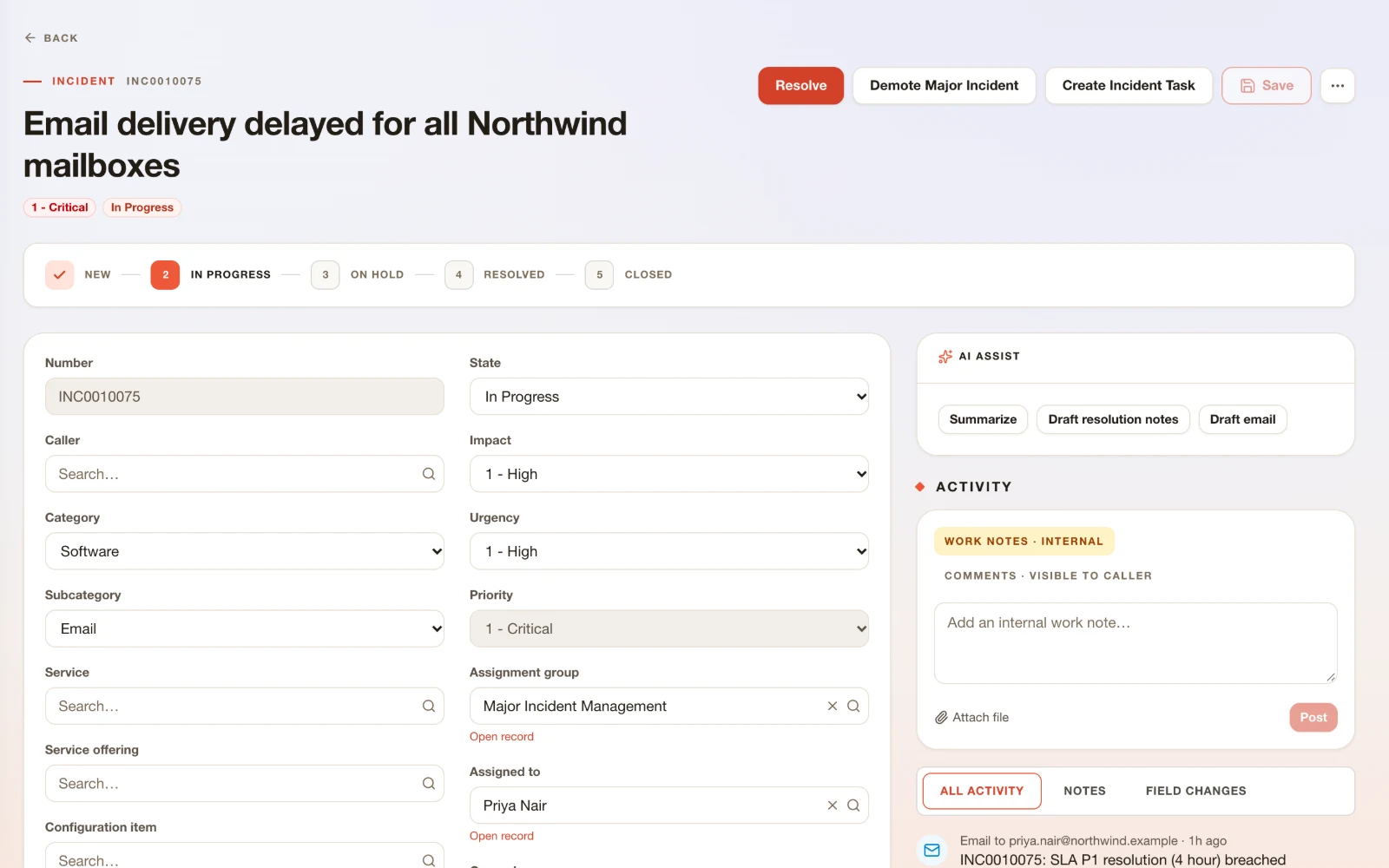1389x868 pixels.
Task: Click the internal work note text area
Action: (x=1136, y=643)
